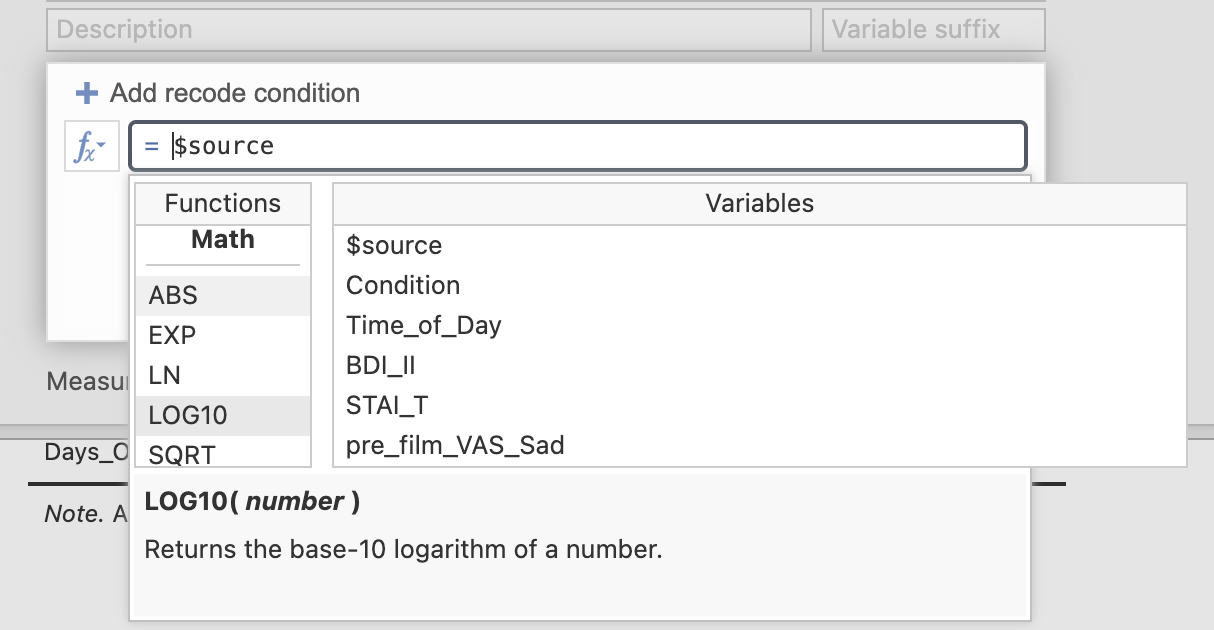
Task: Choose the pre_film_VAS_Sad variable
Action: (x=759, y=445)
